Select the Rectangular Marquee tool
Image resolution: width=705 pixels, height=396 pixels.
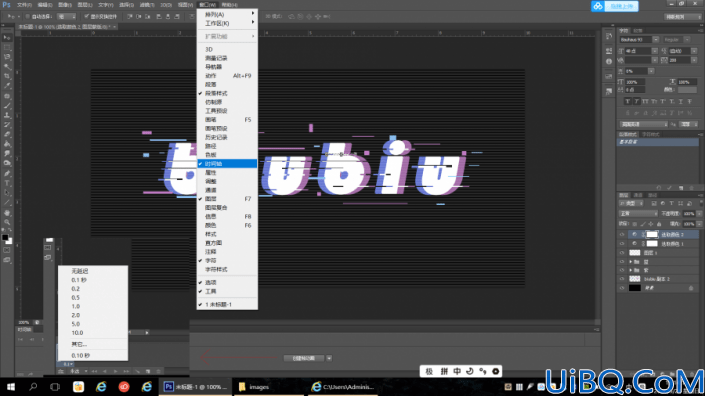click(x=7, y=47)
